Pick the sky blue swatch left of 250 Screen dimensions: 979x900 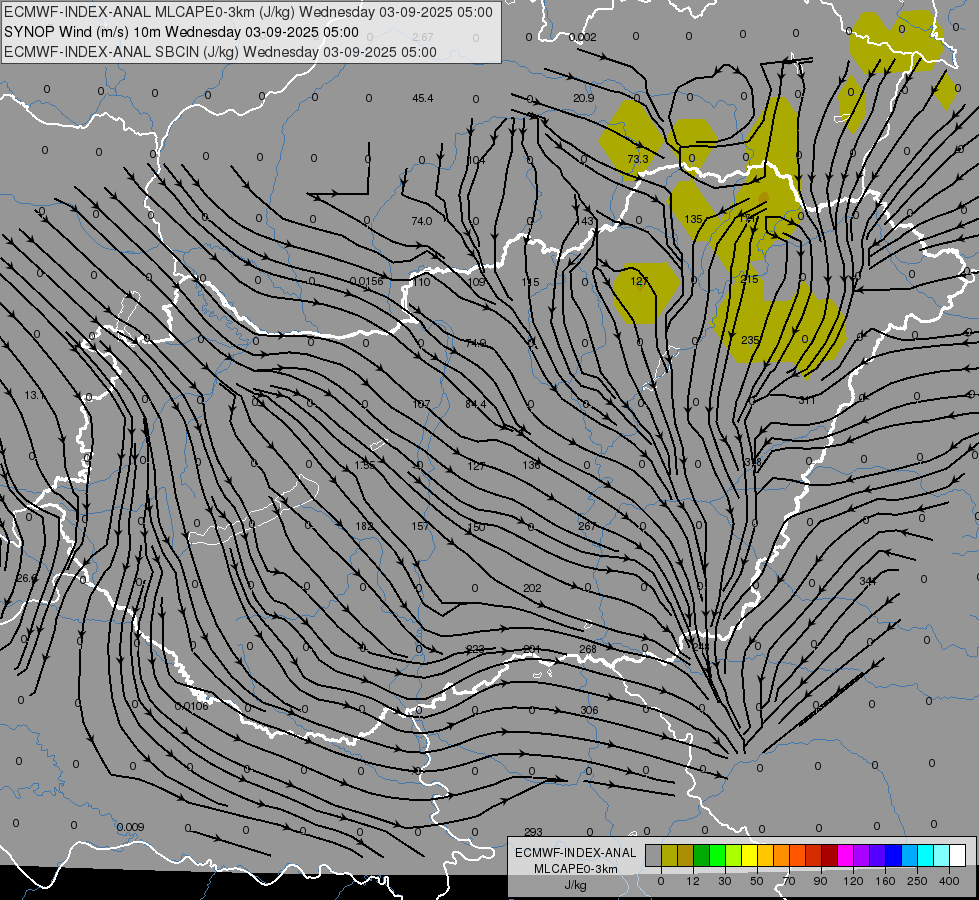coord(909,856)
